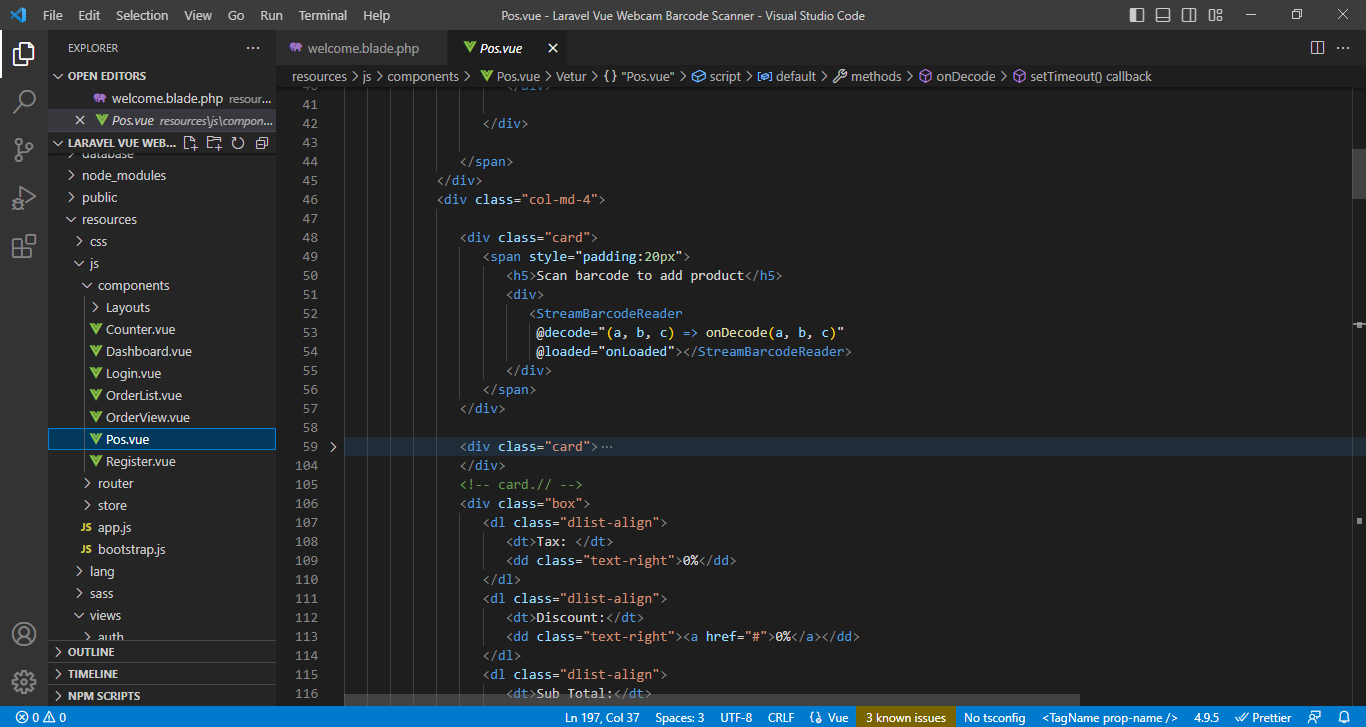Open the Customize Layout button

pyautogui.click(x=1215, y=15)
